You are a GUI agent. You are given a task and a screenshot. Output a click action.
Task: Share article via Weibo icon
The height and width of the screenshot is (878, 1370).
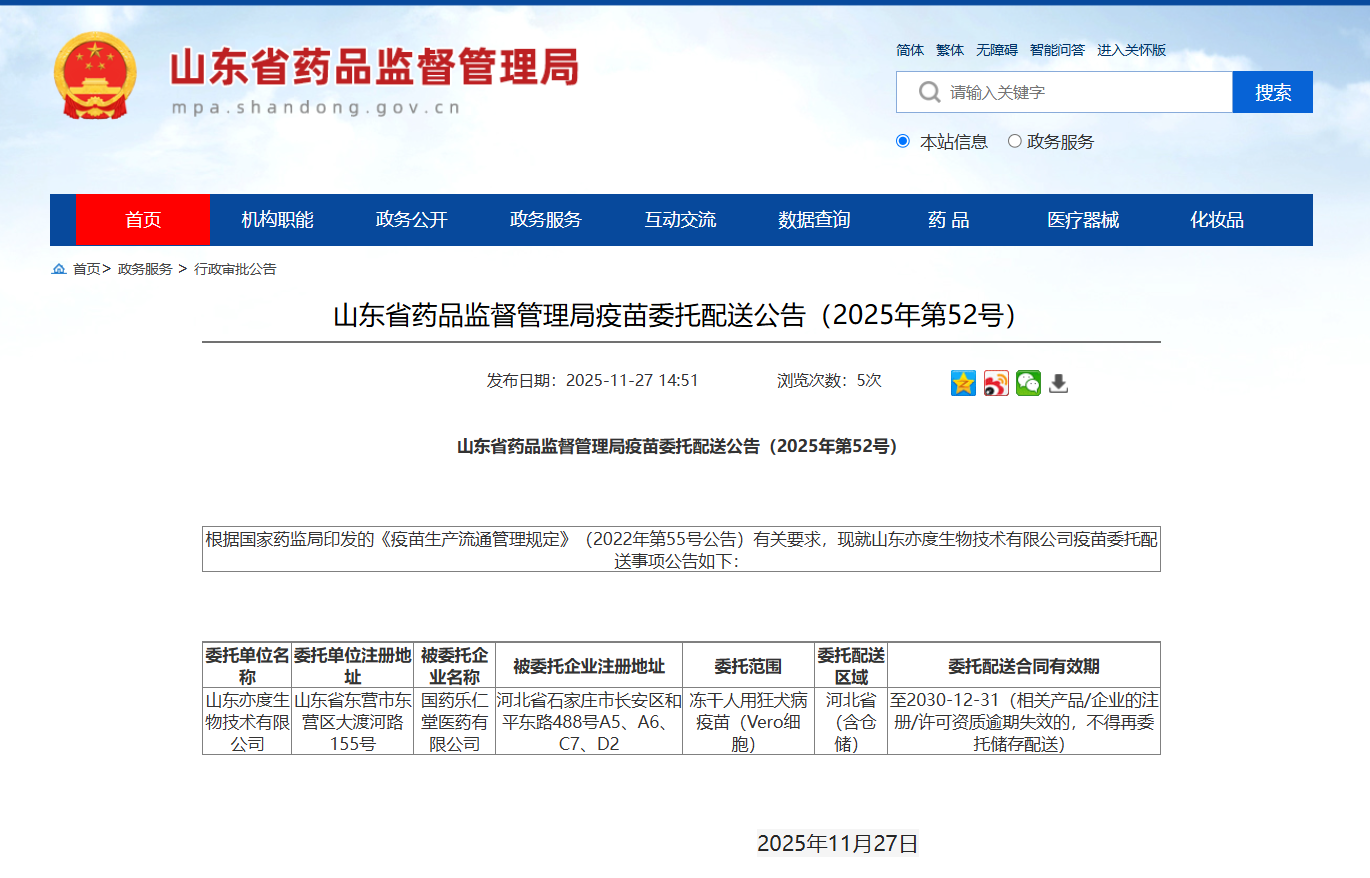[996, 383]
